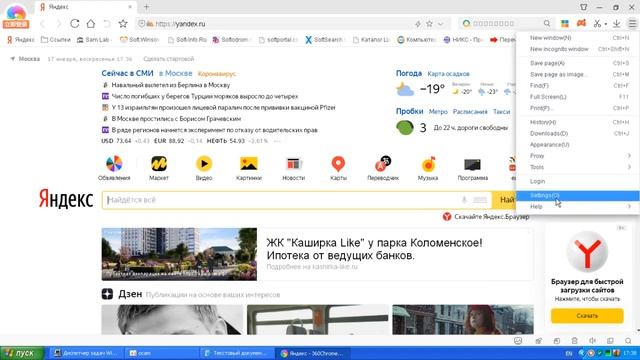Choose Save page as image menu item

point(578,74)
